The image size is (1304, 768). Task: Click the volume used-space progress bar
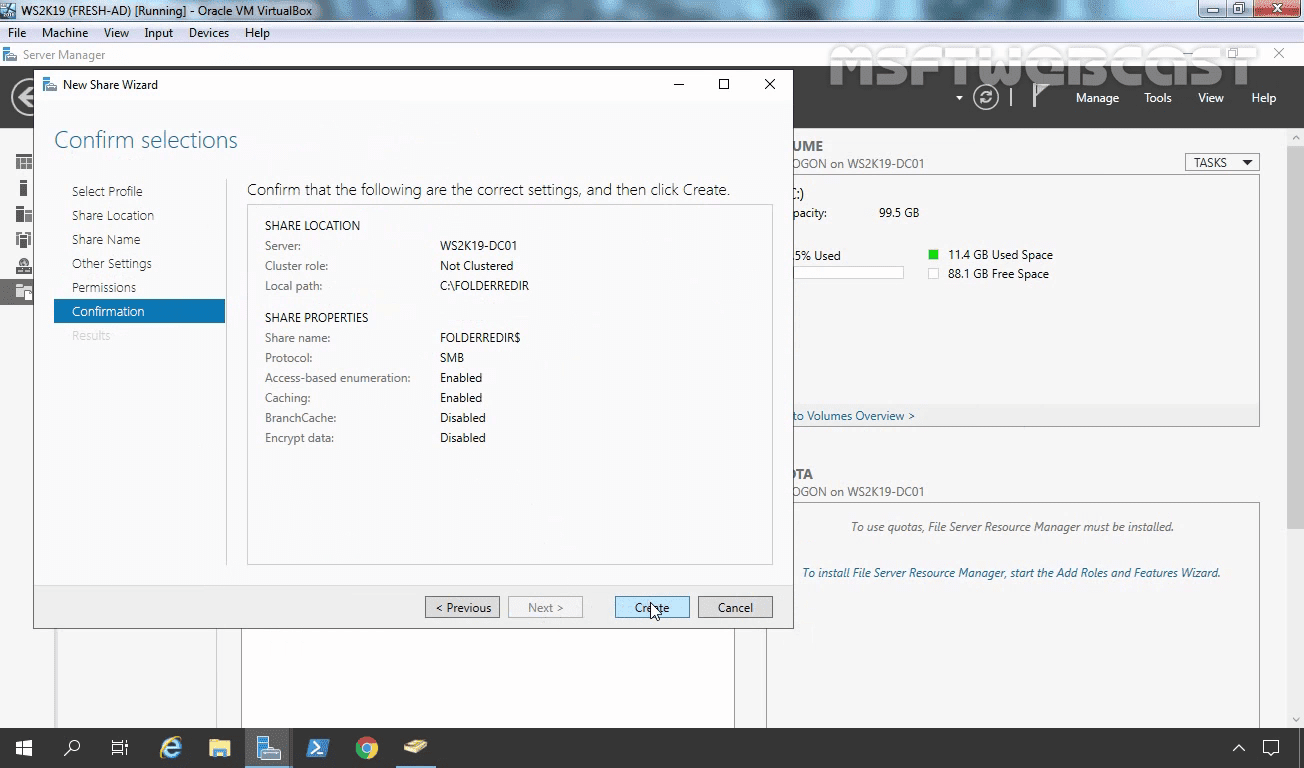[848, 273]
